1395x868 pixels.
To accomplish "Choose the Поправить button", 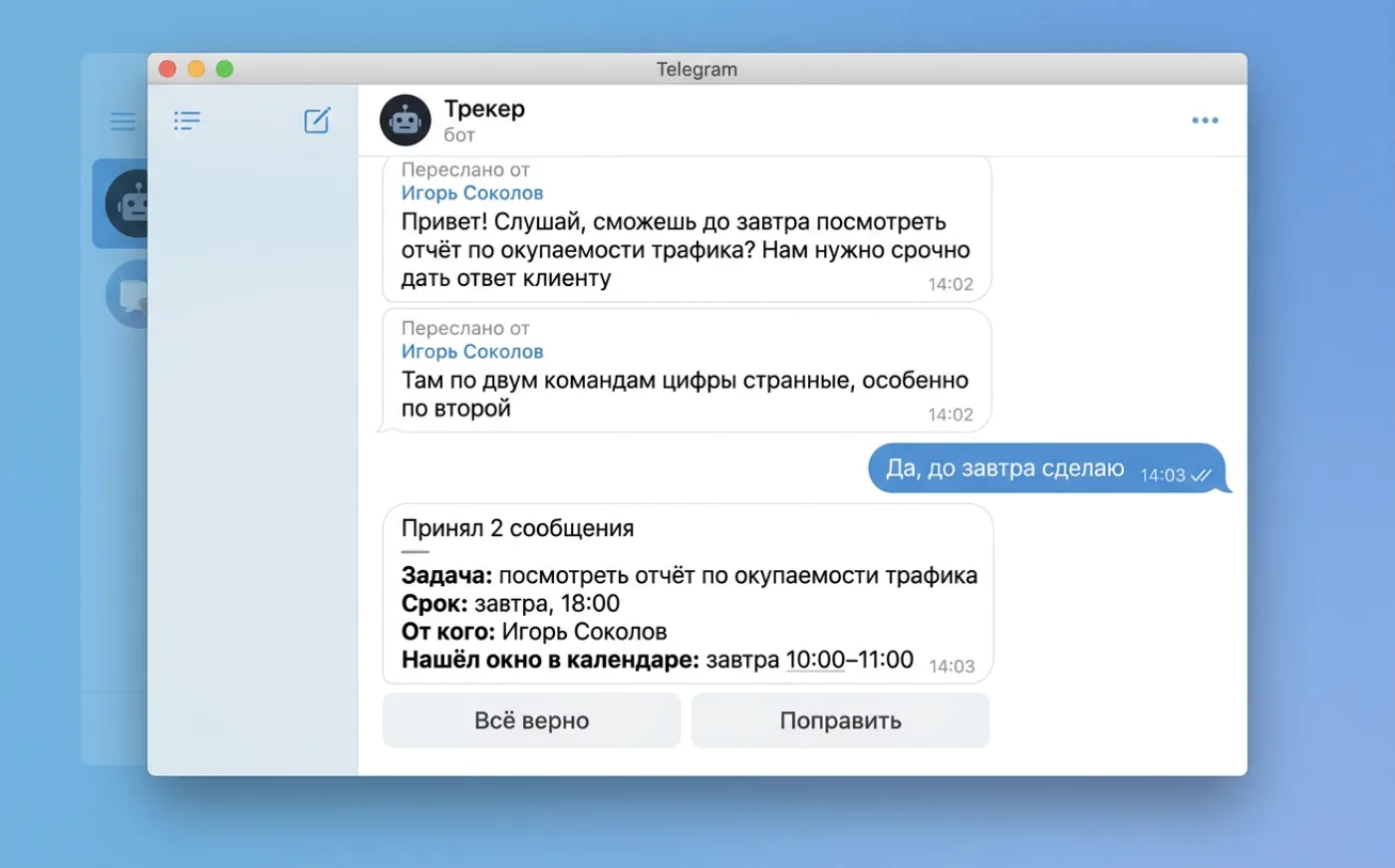I will (x=841, y=721).
